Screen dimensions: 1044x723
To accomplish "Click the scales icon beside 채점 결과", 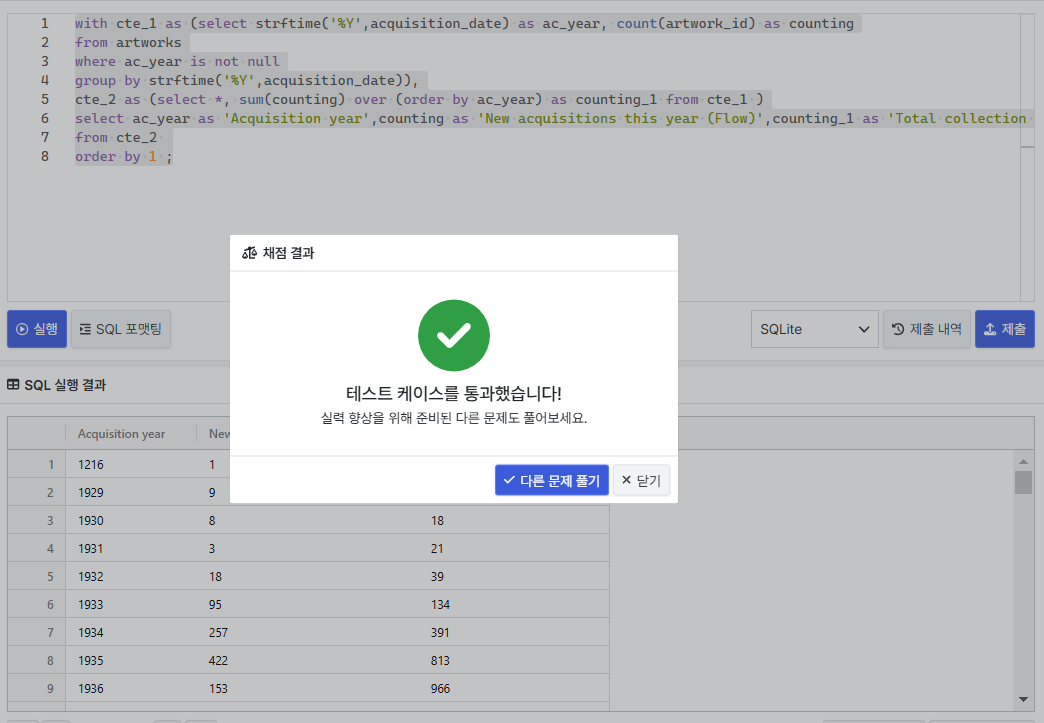I will 250,253.
